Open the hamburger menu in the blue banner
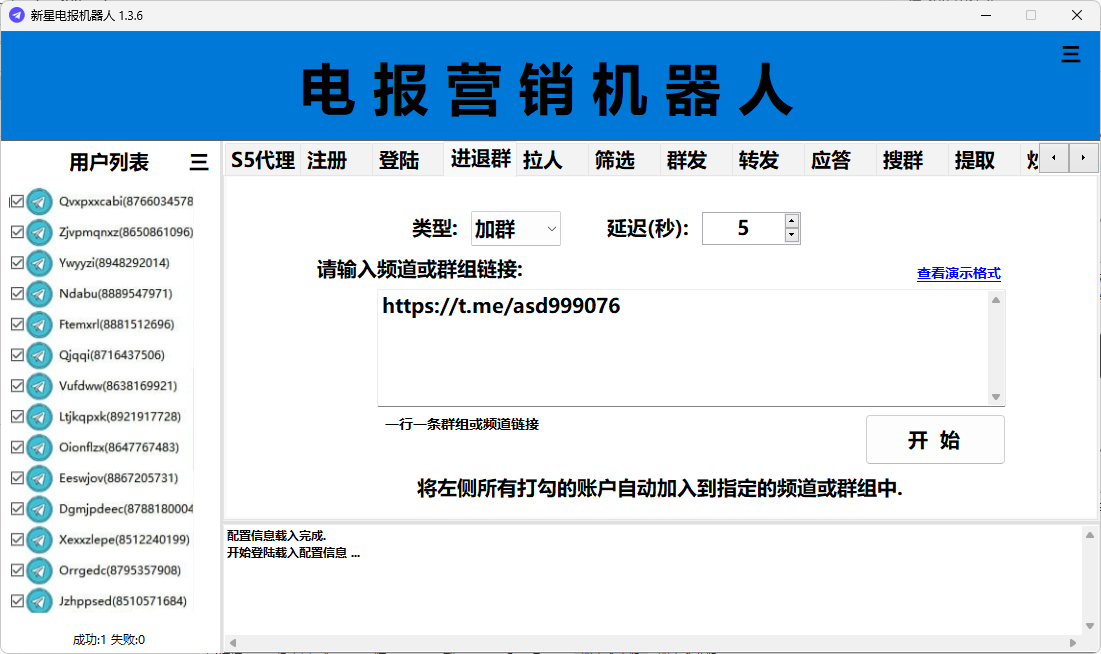1101x654 pixels. tap(1070, 54)
